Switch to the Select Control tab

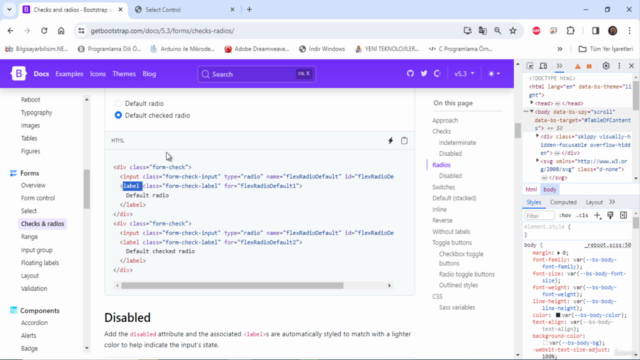point(184,10)
